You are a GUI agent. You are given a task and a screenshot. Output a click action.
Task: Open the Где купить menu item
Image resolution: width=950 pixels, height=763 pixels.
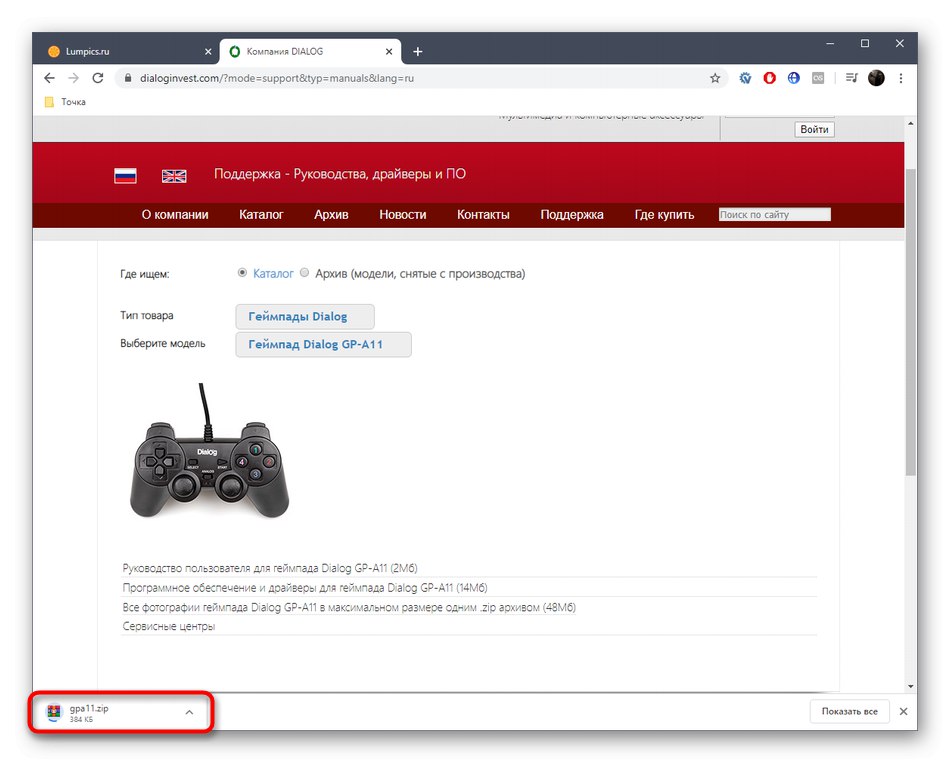[664, 215]
